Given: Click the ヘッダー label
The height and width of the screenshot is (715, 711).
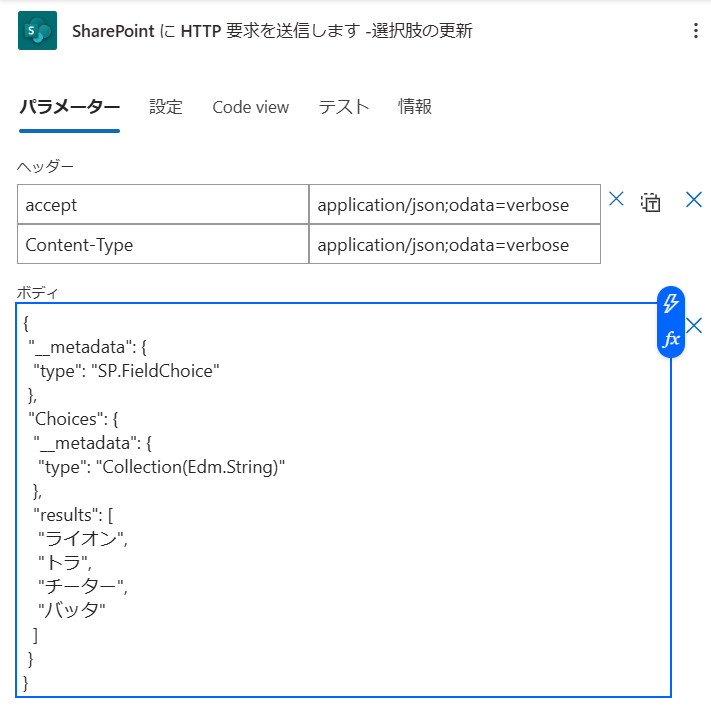Looking at the screenshot, I should tap(45, 166).
